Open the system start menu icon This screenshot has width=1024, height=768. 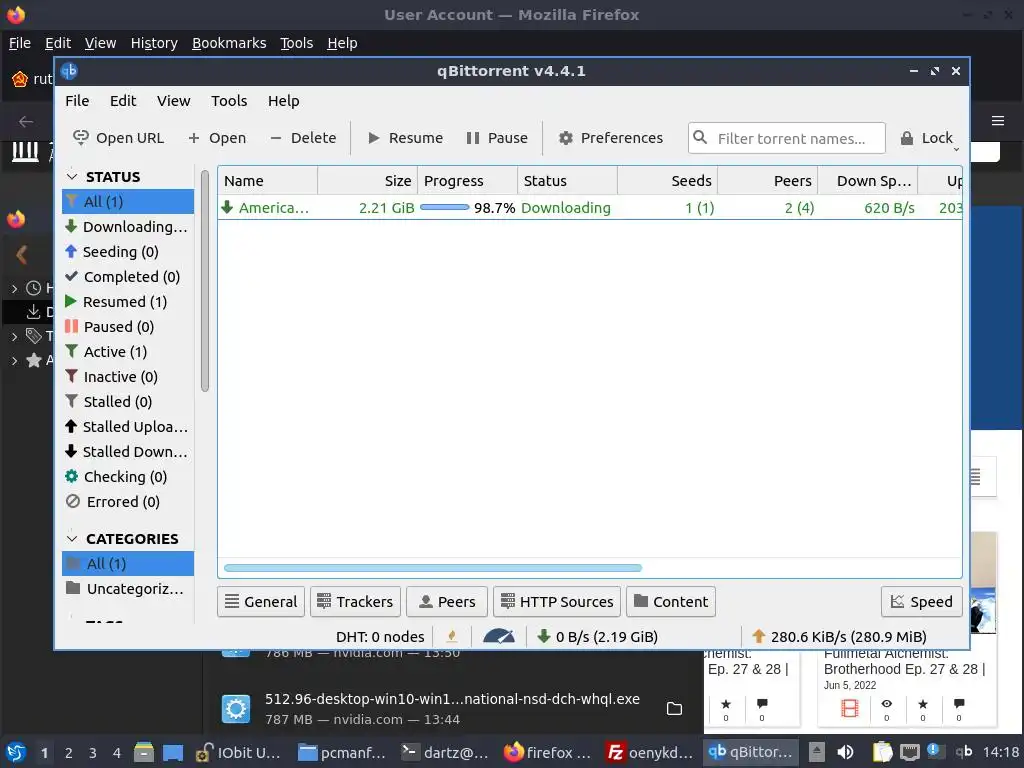pyautogui.click(x=16, y=753)
